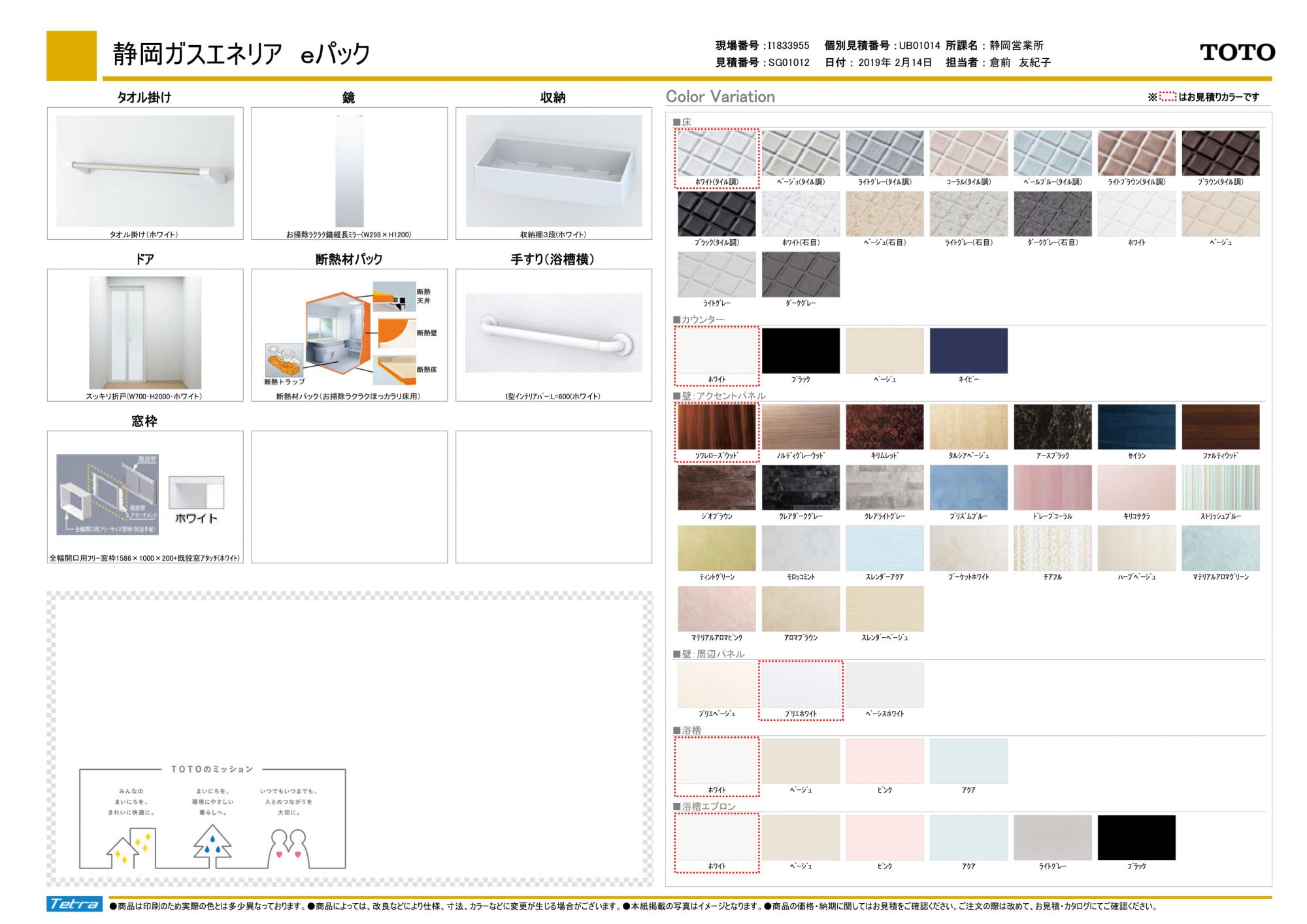Click the Tetra logo in the footer
1307x924 pixels.
[x=74, y=904]
